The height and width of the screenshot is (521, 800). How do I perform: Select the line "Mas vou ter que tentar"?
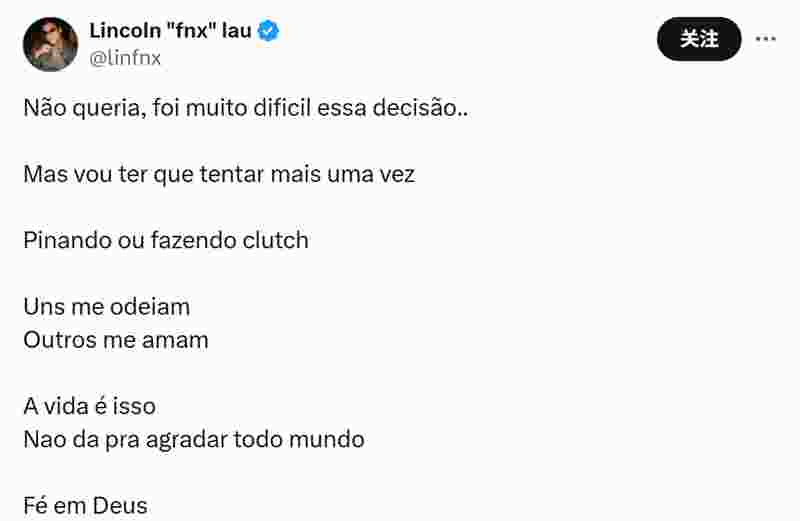pos(144,174)
